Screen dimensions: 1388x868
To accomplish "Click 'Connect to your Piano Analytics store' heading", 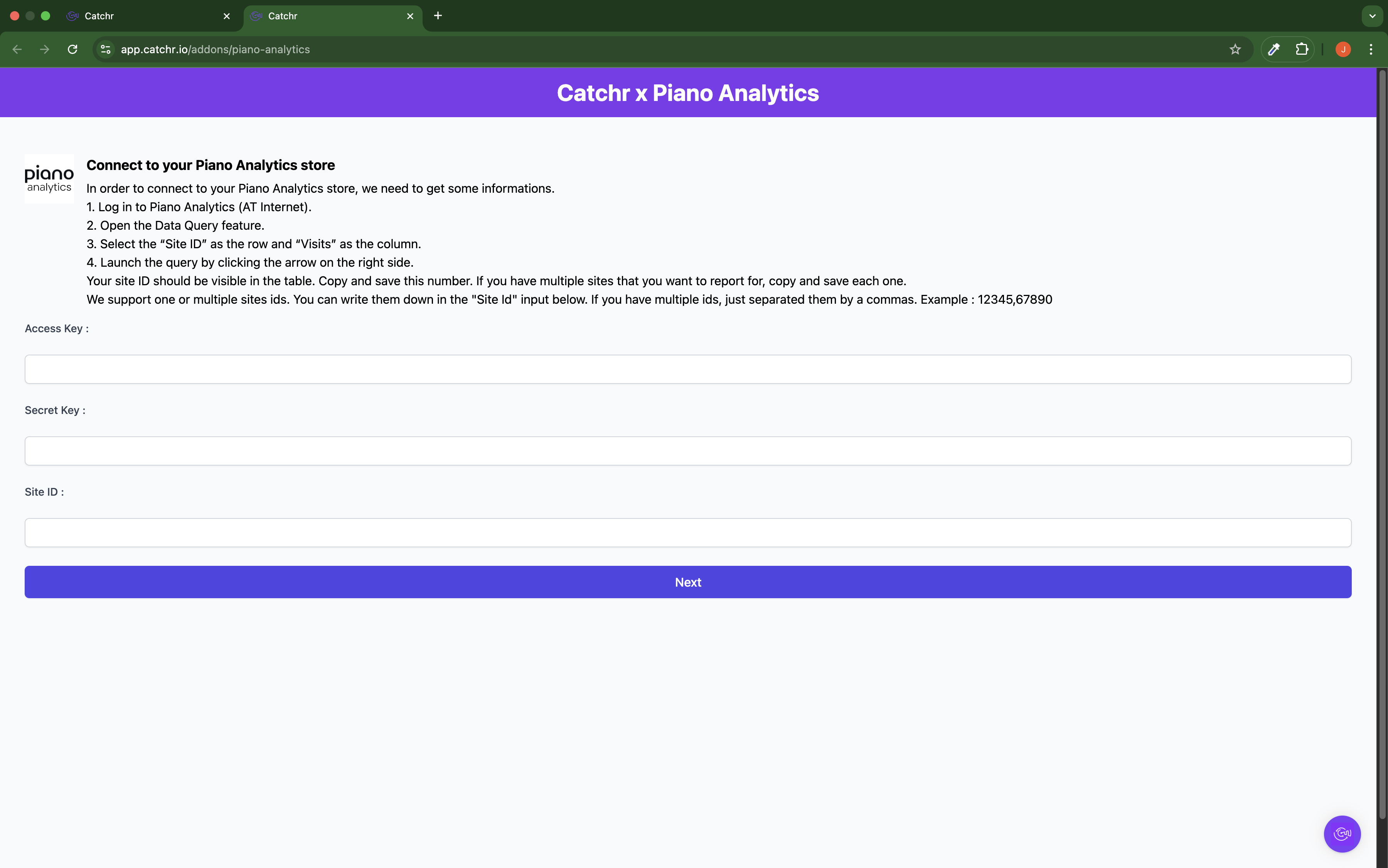I will coord(211,165).
